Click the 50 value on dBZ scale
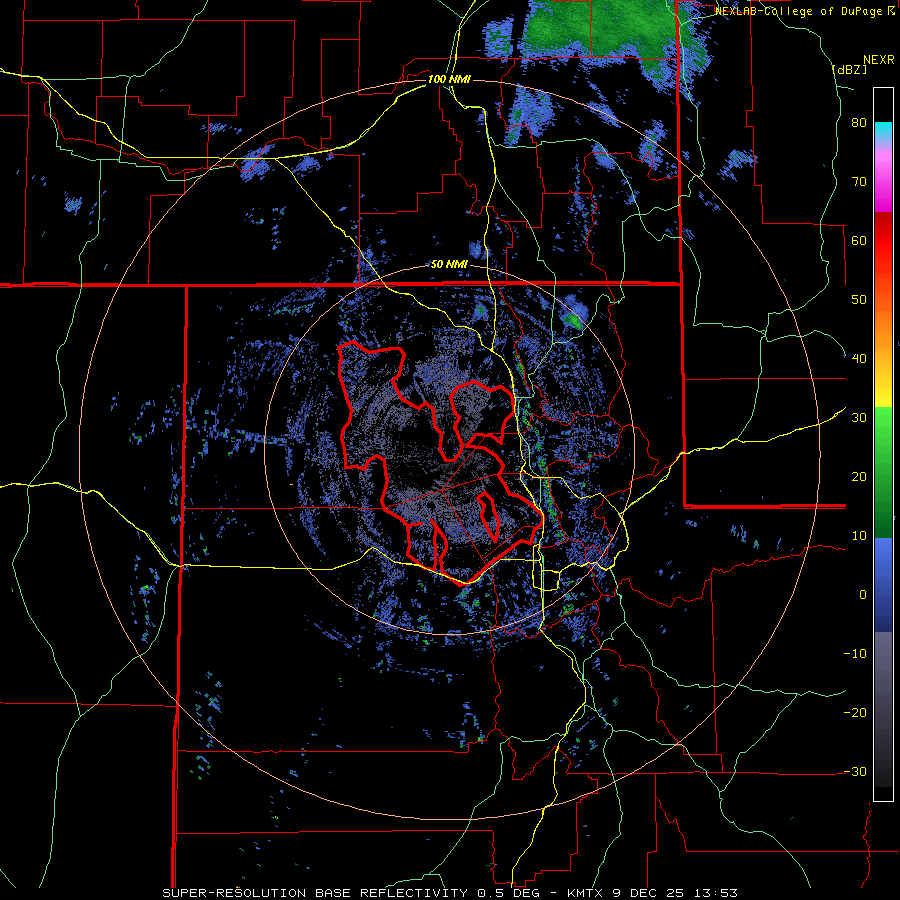The height and width of the screenshot is (900, 900). [859, 300]
